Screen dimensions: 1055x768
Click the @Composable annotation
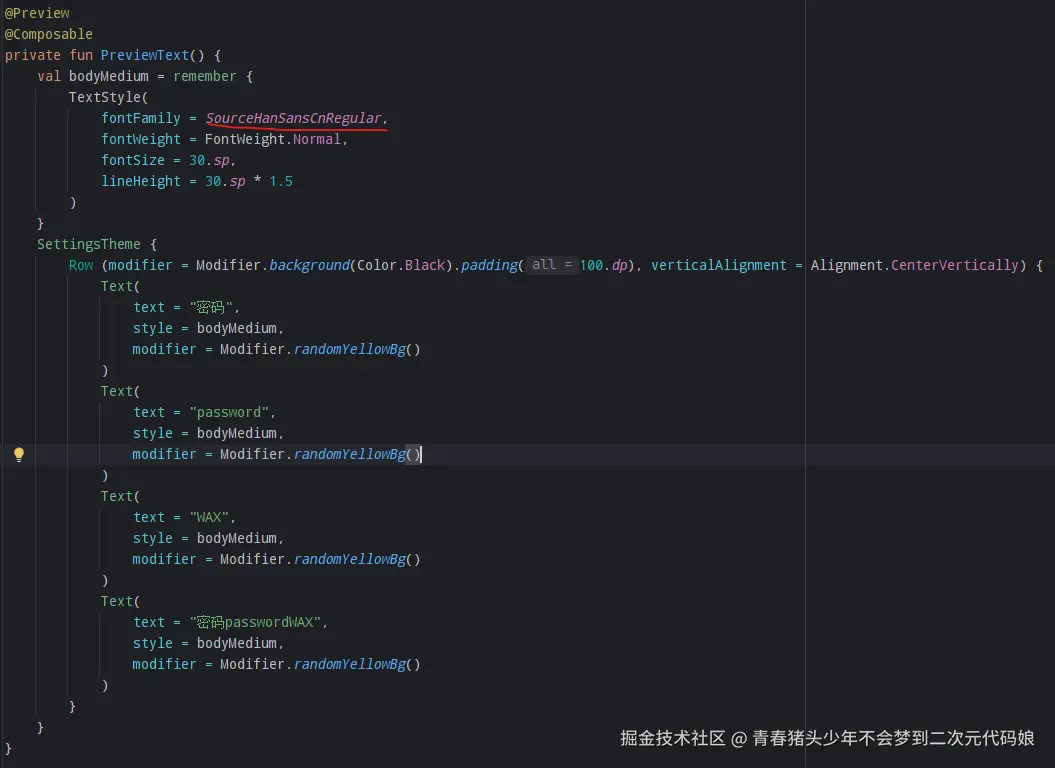tap(48, 34)
